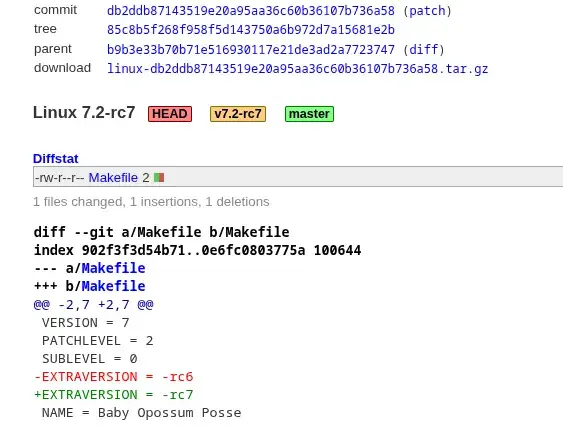Open the Diffstat heading link

(x=56, y=158)
